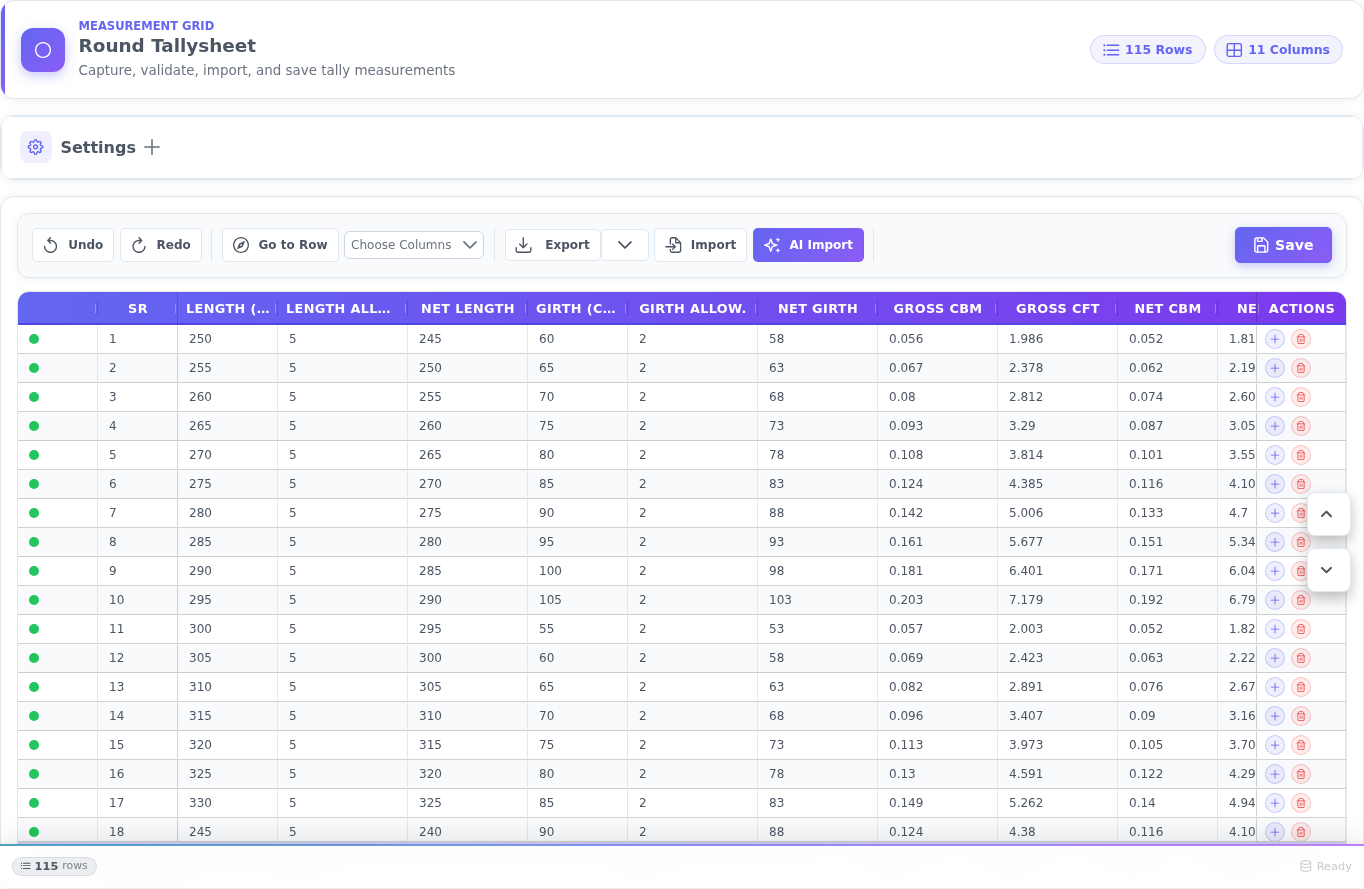
Task: Click the GIRTH ALLOW. column header
Action: point(693,309)
